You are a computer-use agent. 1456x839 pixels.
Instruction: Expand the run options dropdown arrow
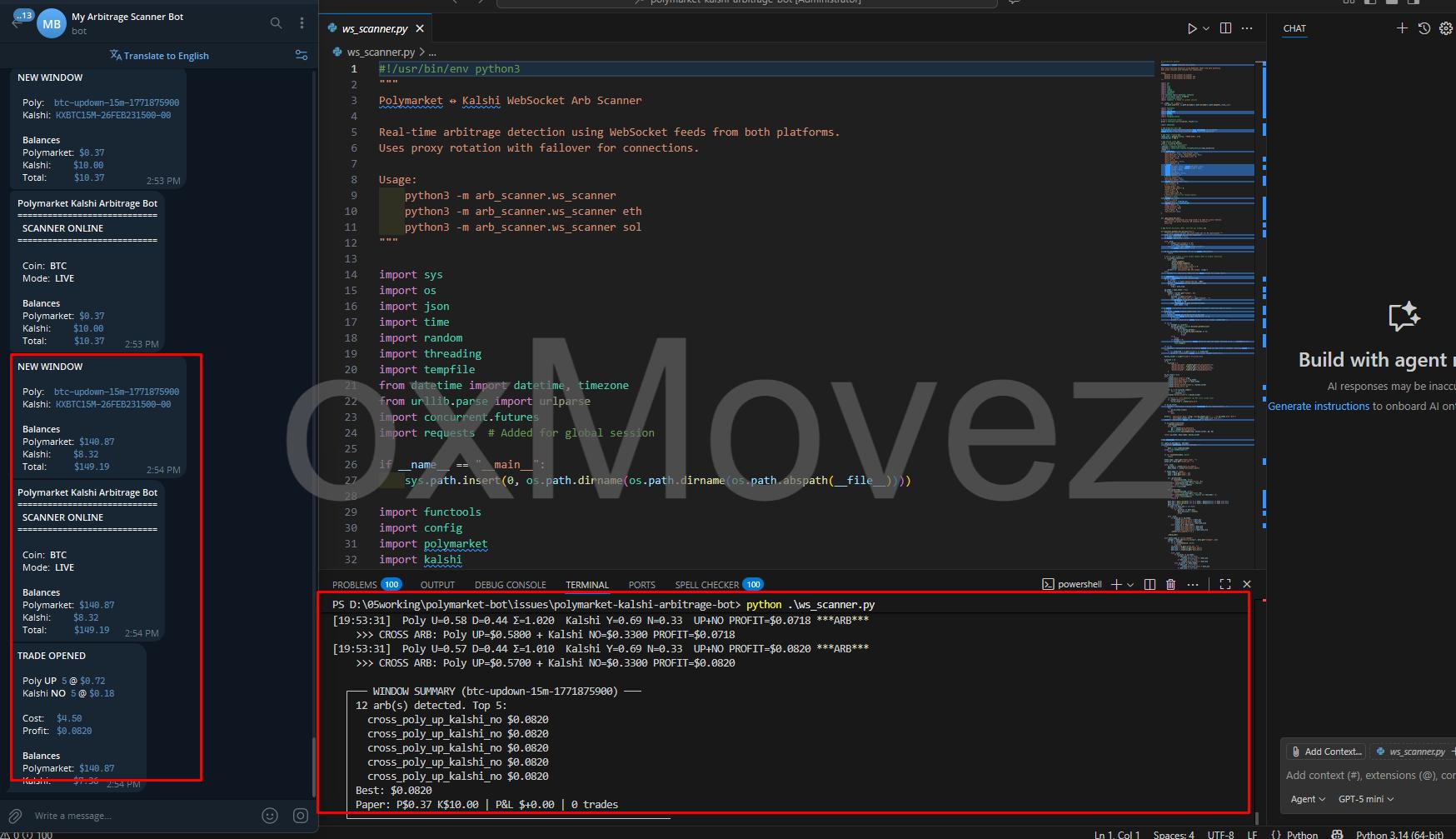1205,28
